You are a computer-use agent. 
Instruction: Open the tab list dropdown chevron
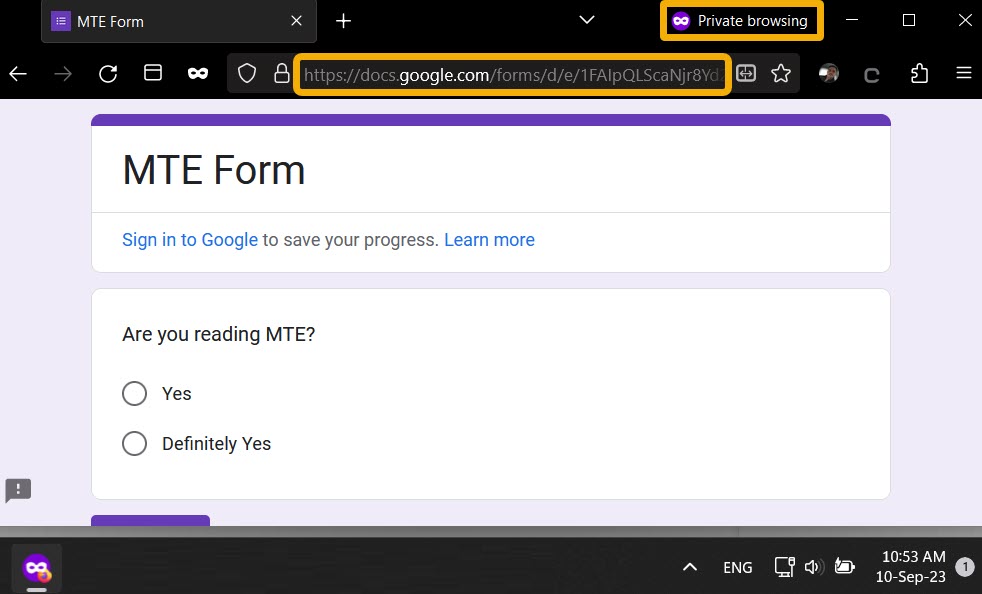(x=586, y=20)
